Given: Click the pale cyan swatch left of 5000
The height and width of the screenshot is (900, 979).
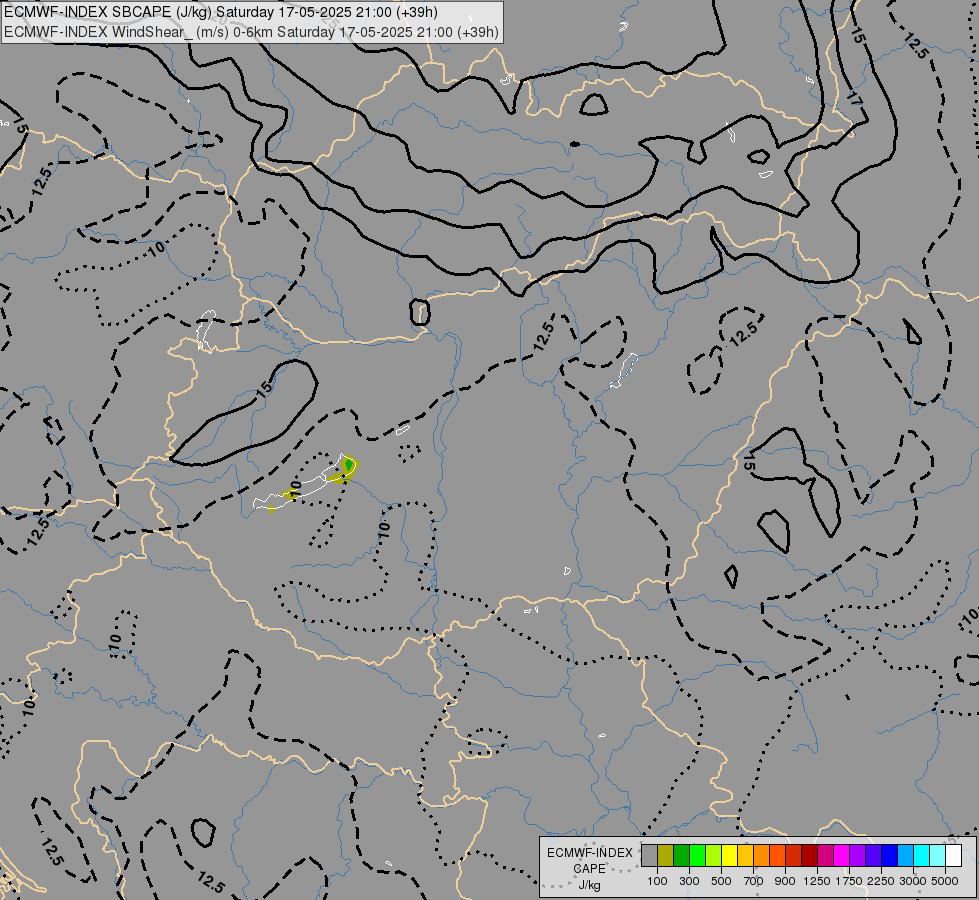Looking at the screenshot, I should (938, 856).
